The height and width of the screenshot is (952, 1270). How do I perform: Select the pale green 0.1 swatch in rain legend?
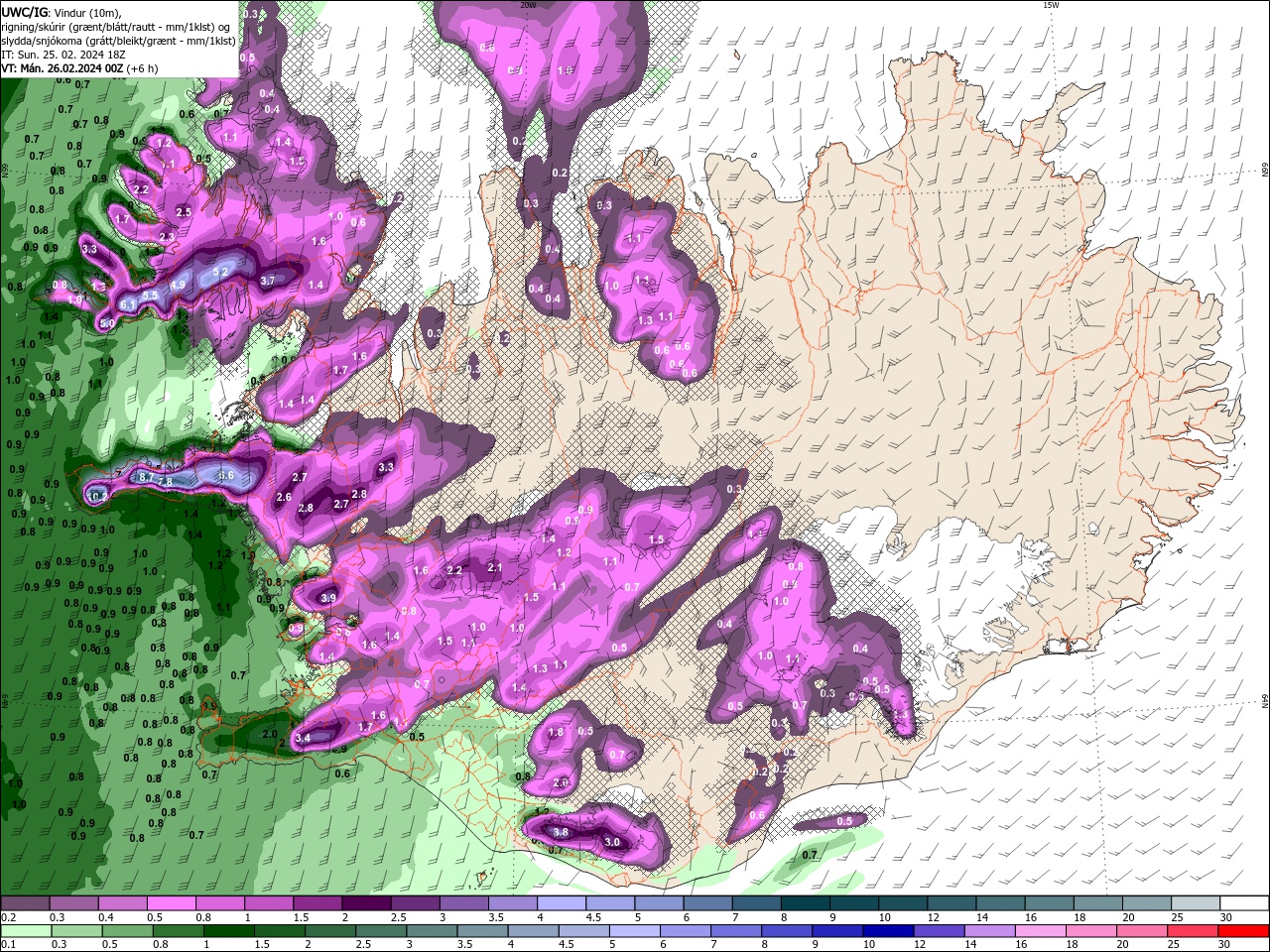click(25, 931)
